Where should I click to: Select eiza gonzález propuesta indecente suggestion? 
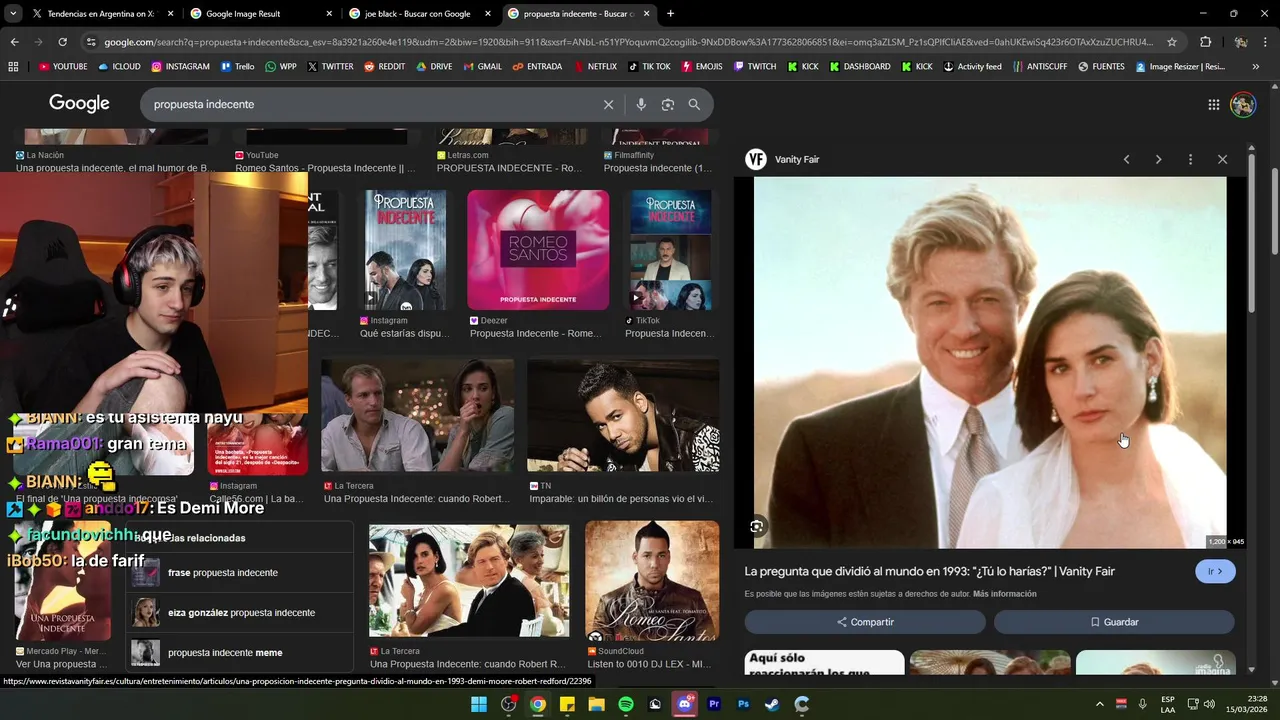pyautogui.click(x=240, y=613)
